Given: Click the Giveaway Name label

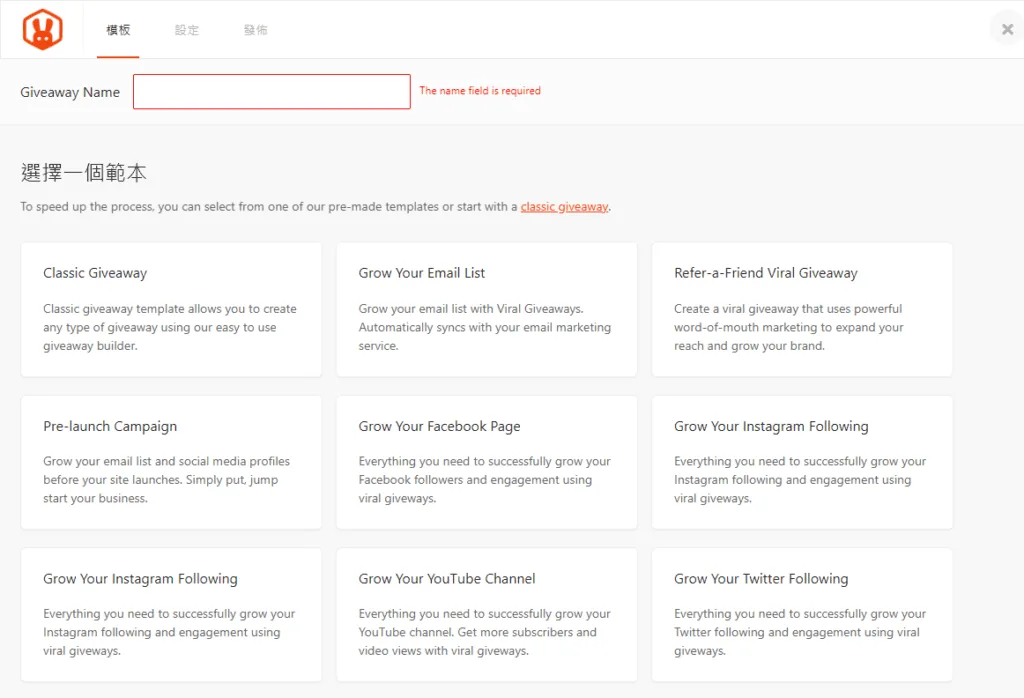Looking at the screenshot, I should pos(70,92).
